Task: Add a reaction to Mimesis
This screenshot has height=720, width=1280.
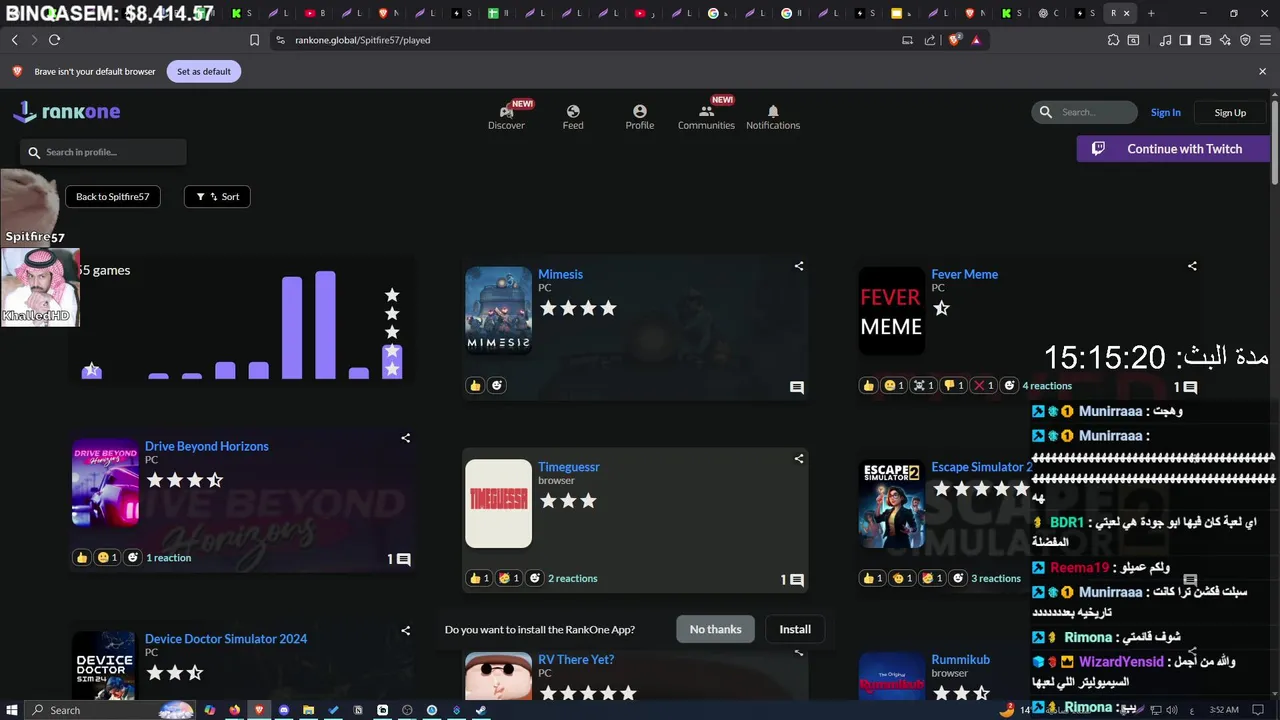Action: tap(496, 386)
